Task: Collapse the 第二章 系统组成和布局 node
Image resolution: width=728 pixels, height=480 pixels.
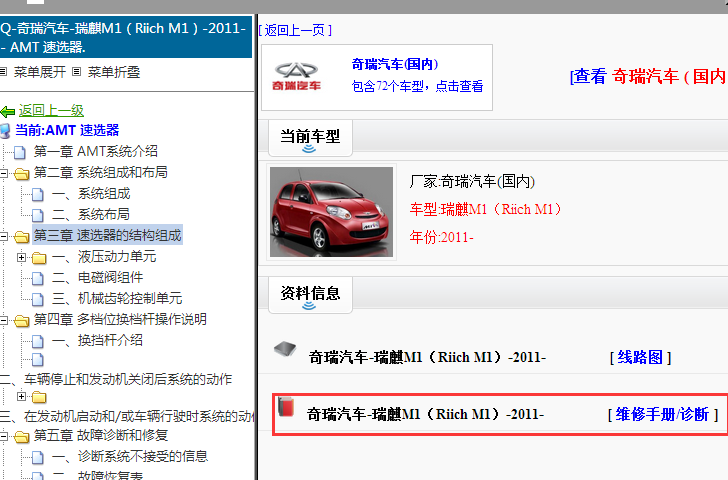Action: pos(4,173)
